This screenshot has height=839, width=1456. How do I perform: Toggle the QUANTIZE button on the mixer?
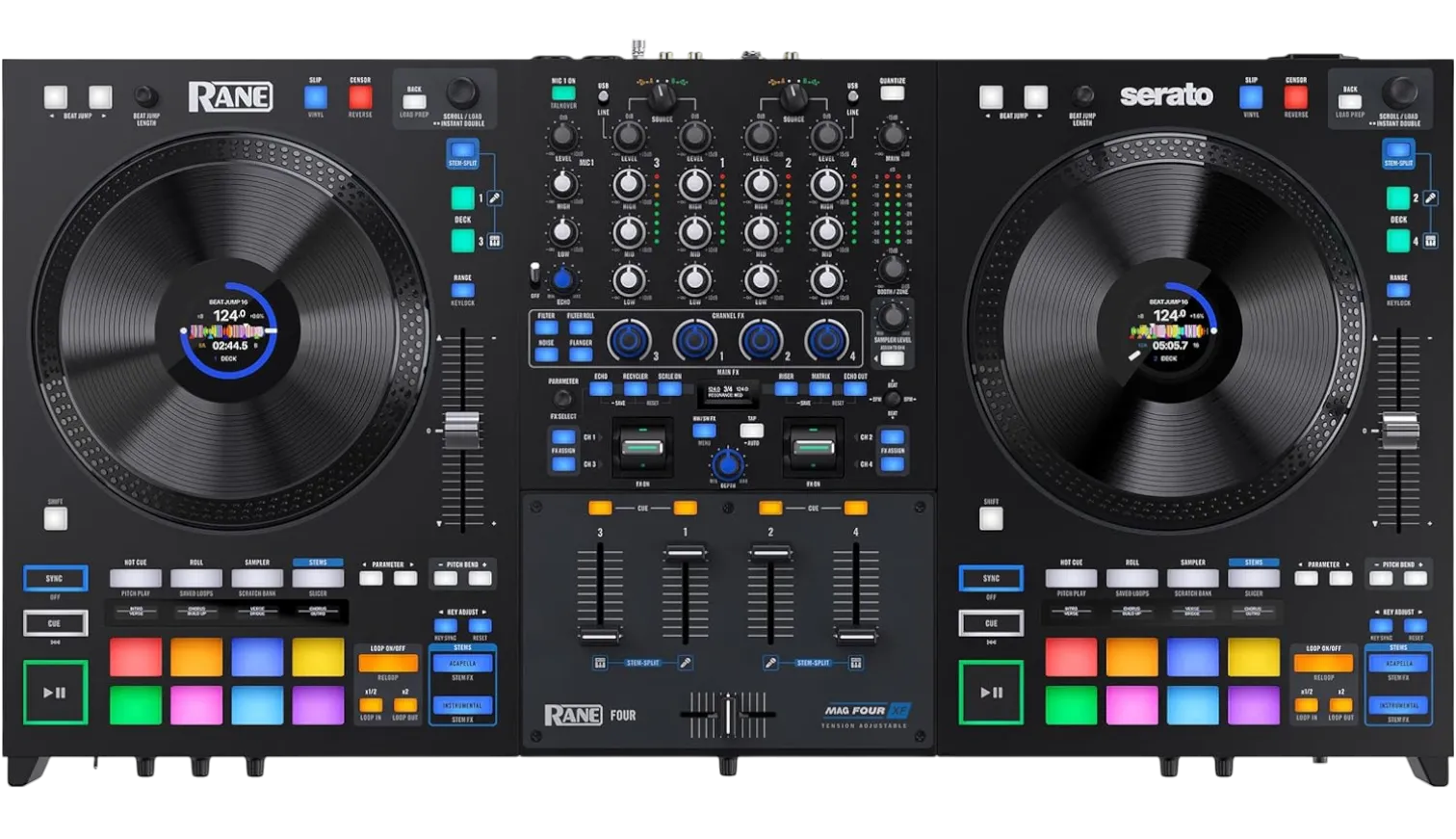(893, 93)
